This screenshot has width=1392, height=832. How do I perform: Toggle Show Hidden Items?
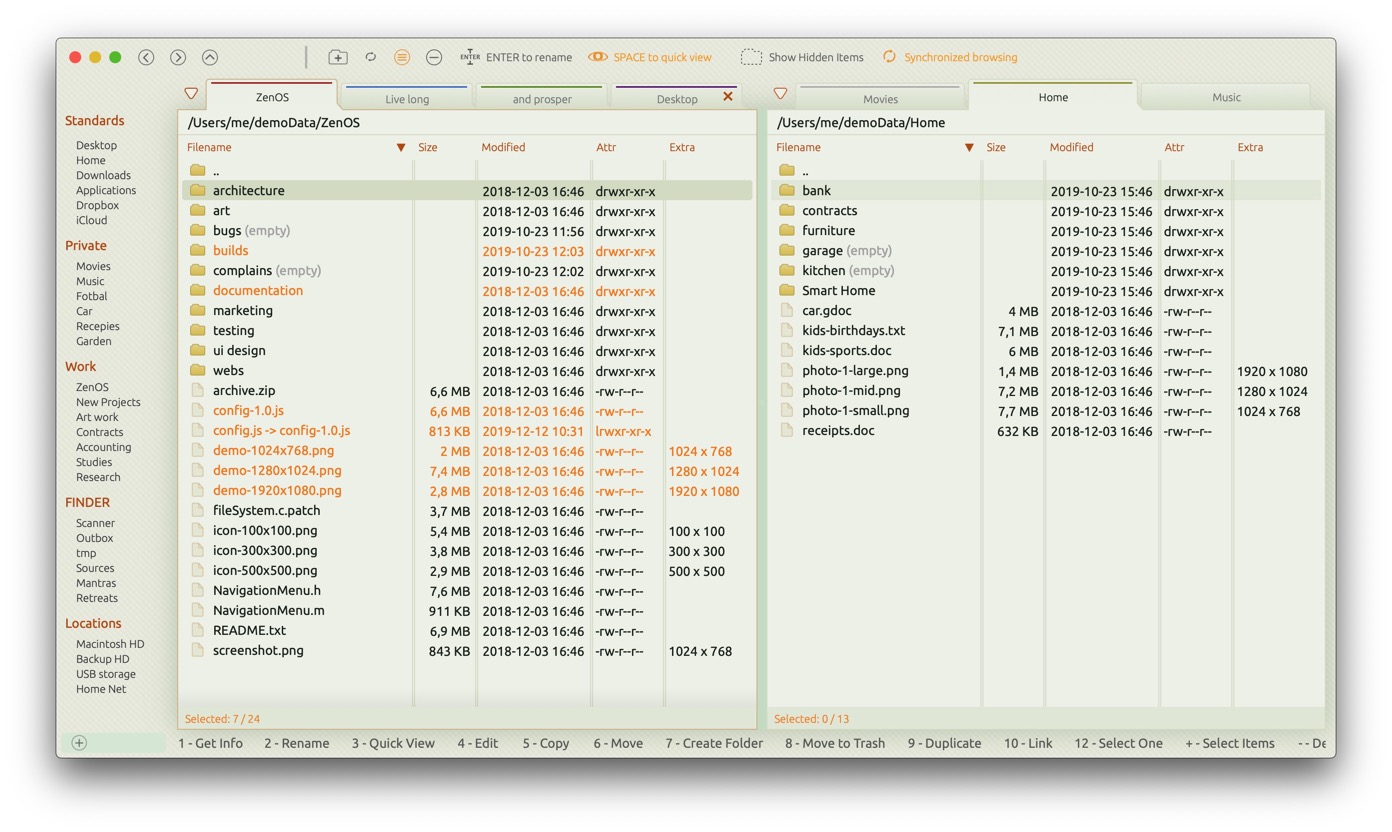(x=802, y=58)
